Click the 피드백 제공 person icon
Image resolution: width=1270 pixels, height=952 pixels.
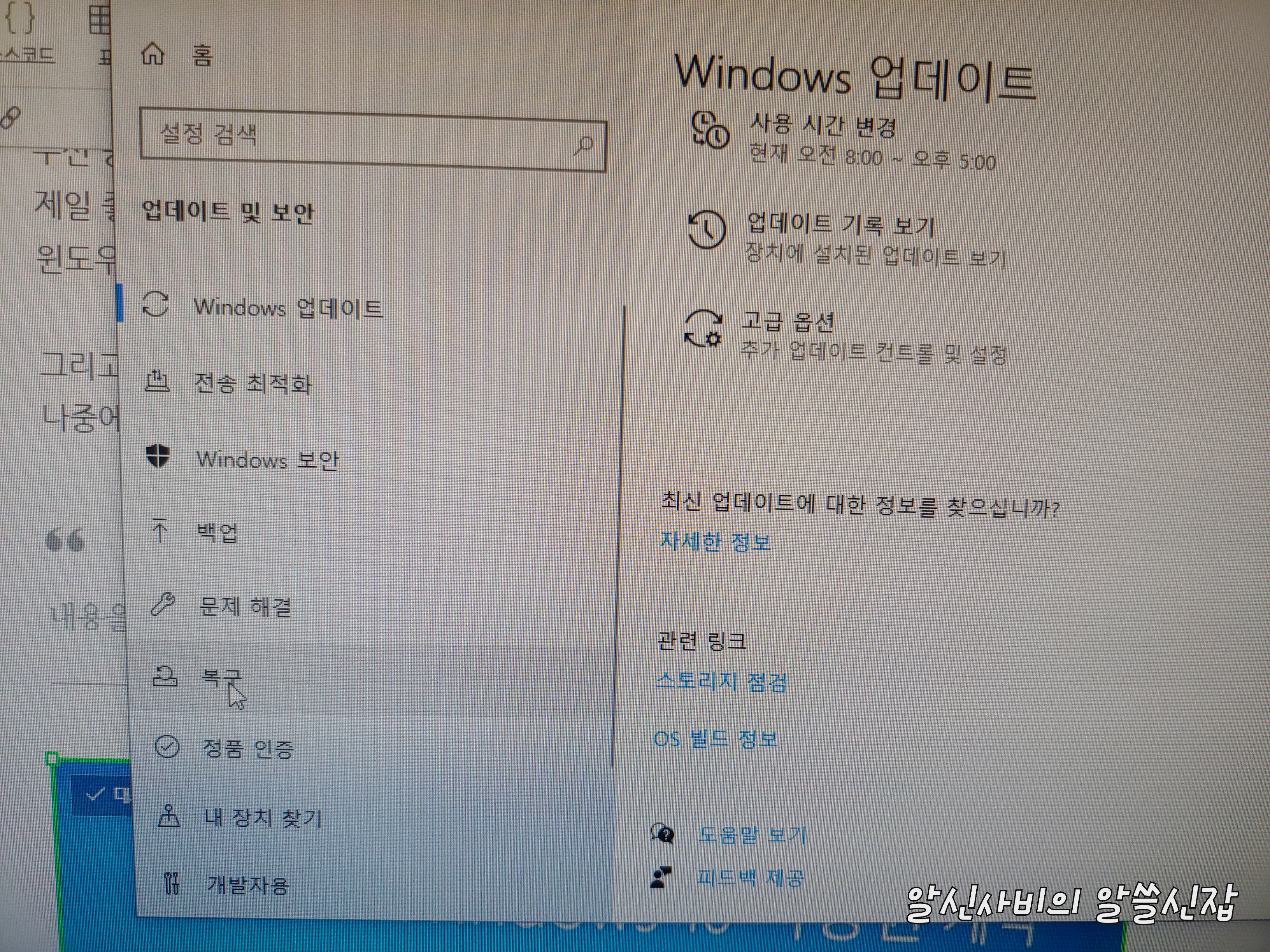[661, 877]
